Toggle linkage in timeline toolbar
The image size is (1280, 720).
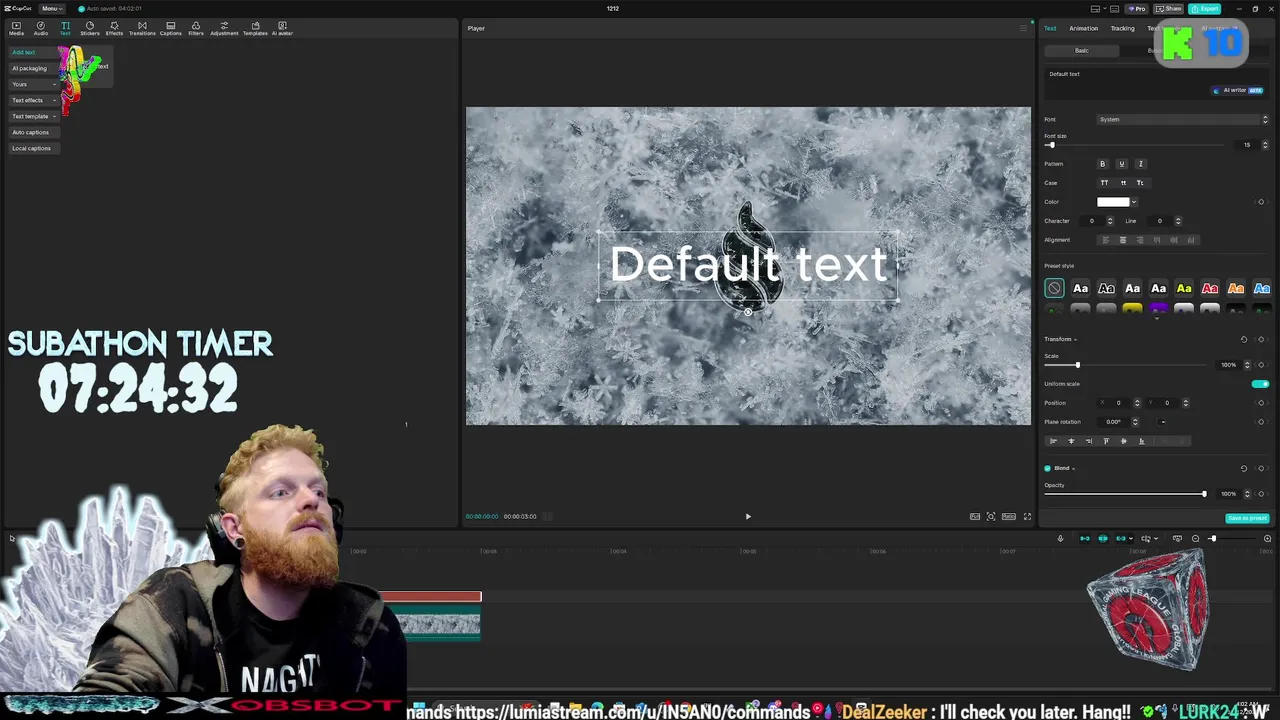click(x=1121, y=539)
